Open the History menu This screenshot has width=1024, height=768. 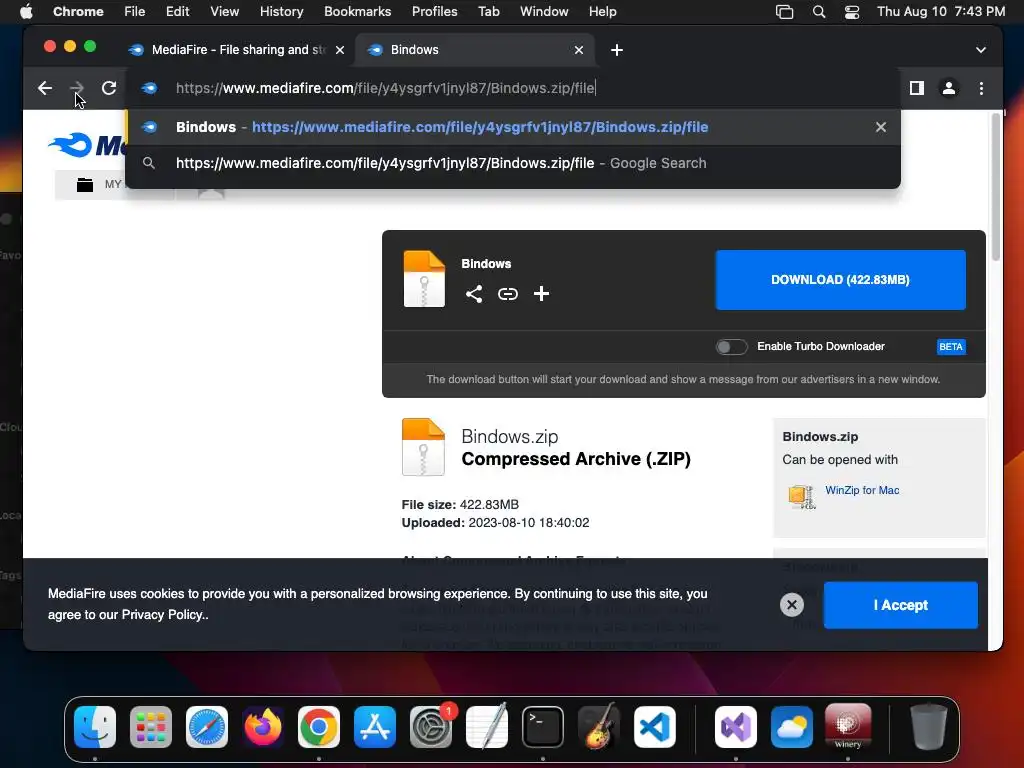(281, 12)
